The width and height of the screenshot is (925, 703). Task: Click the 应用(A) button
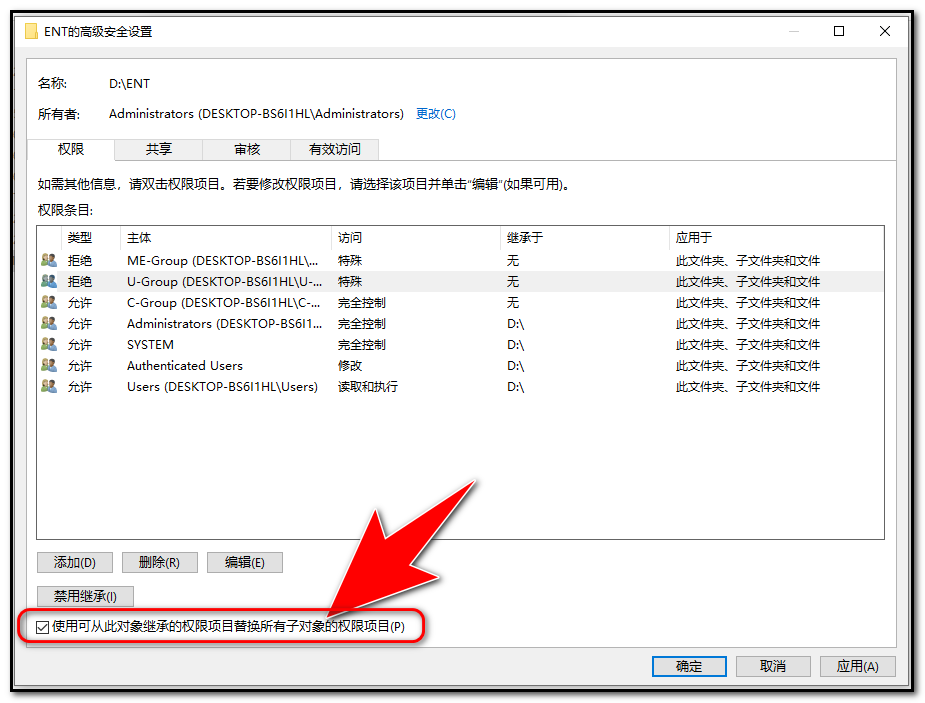(x=857, y=666)
